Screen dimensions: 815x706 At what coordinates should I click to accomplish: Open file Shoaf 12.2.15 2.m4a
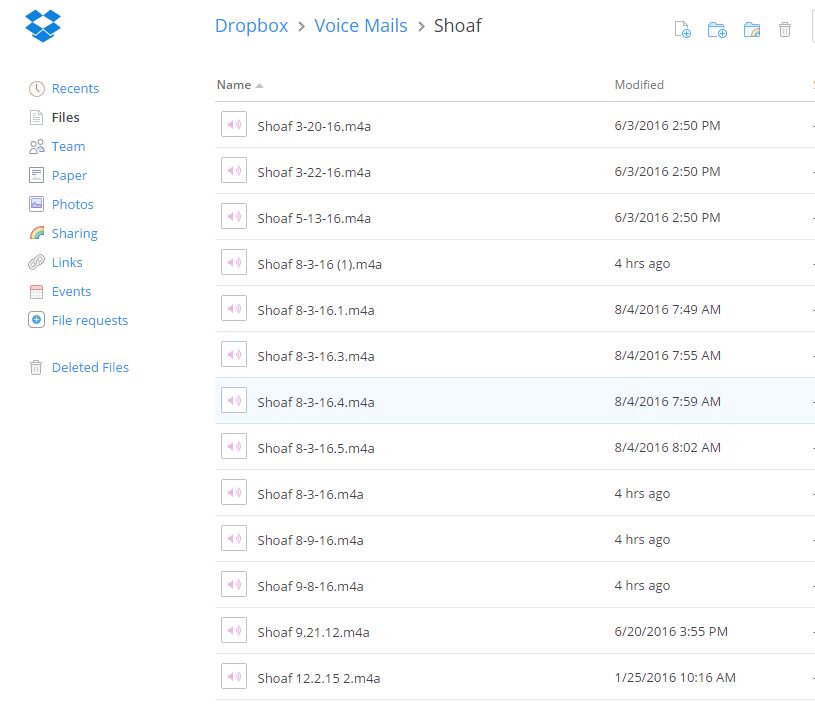tap(319, 678)
